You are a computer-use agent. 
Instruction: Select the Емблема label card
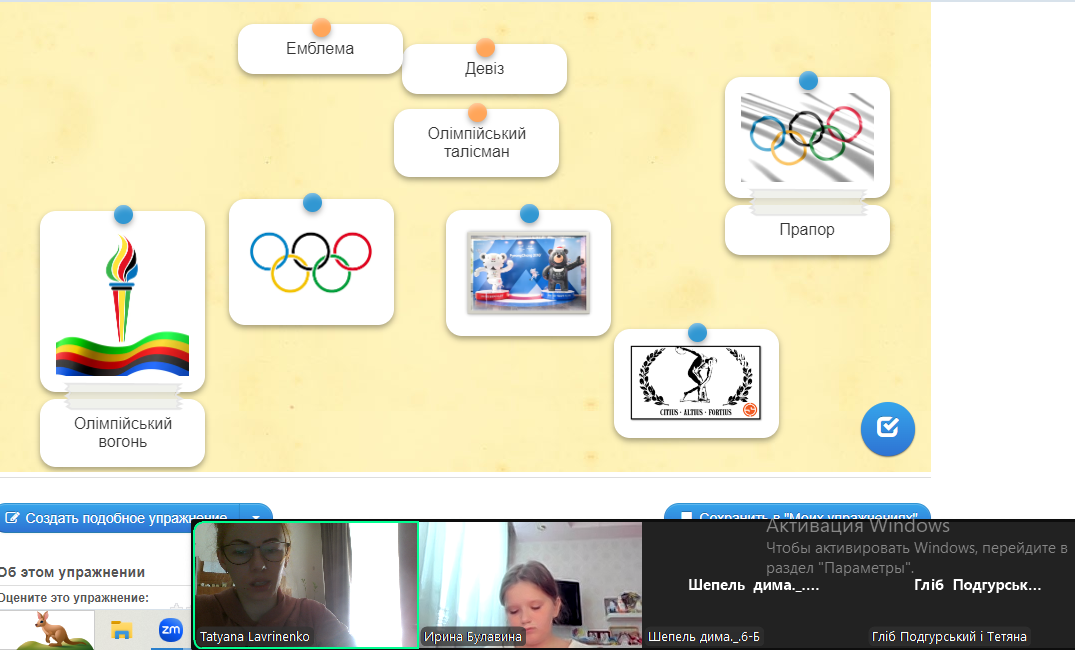click(x=320, y=49)
